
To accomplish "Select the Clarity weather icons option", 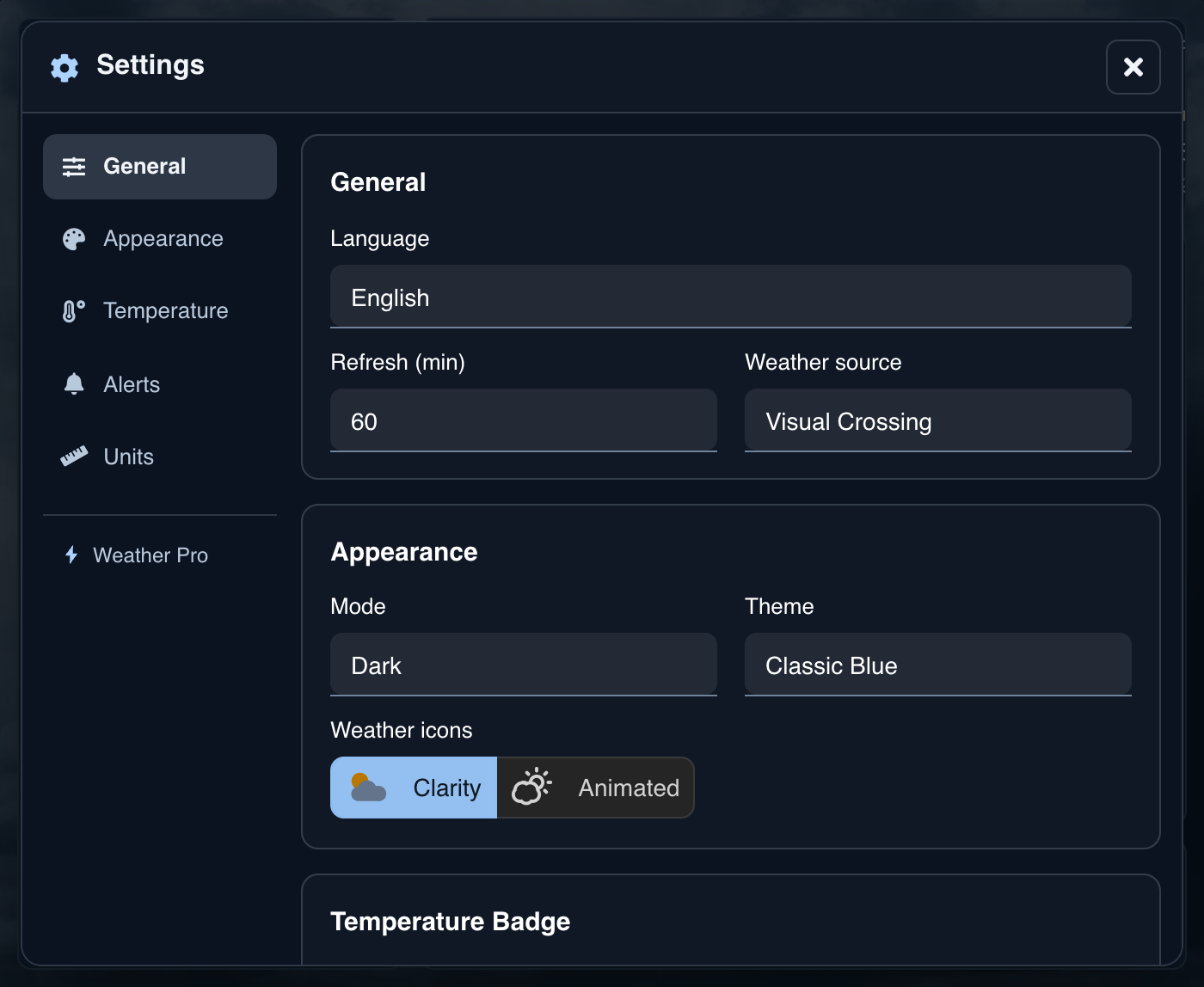I will point(414,788).
